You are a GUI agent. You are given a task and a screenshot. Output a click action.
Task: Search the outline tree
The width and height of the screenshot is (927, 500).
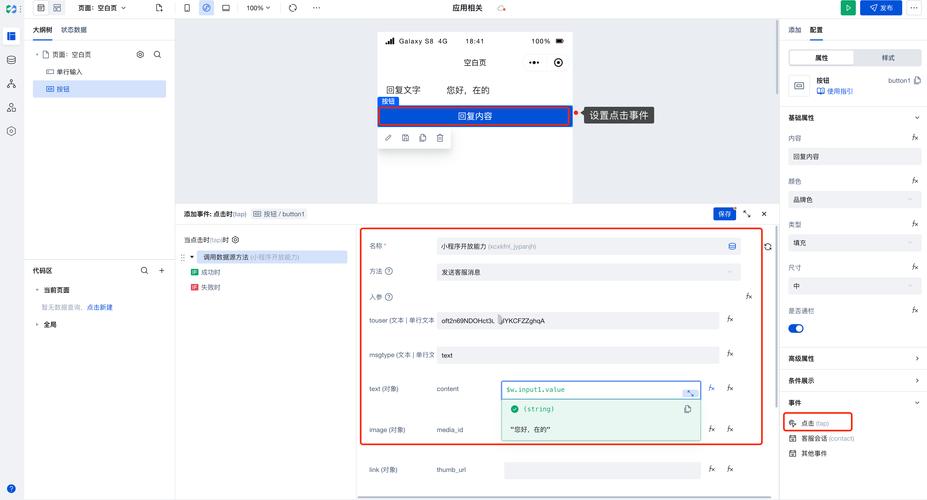157,54
